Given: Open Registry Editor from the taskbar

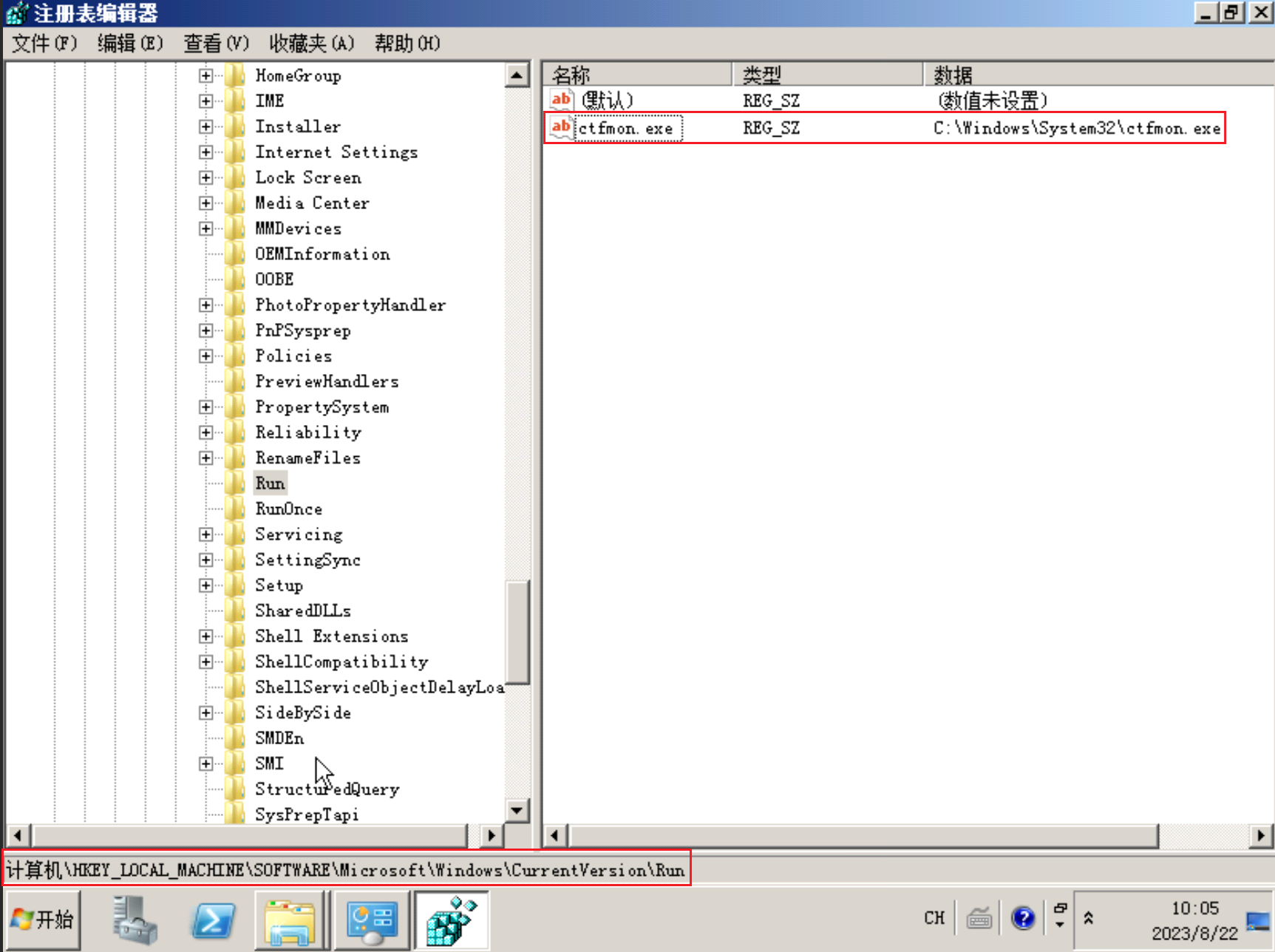Looking at the screenshot, I should tap(452, 919).
